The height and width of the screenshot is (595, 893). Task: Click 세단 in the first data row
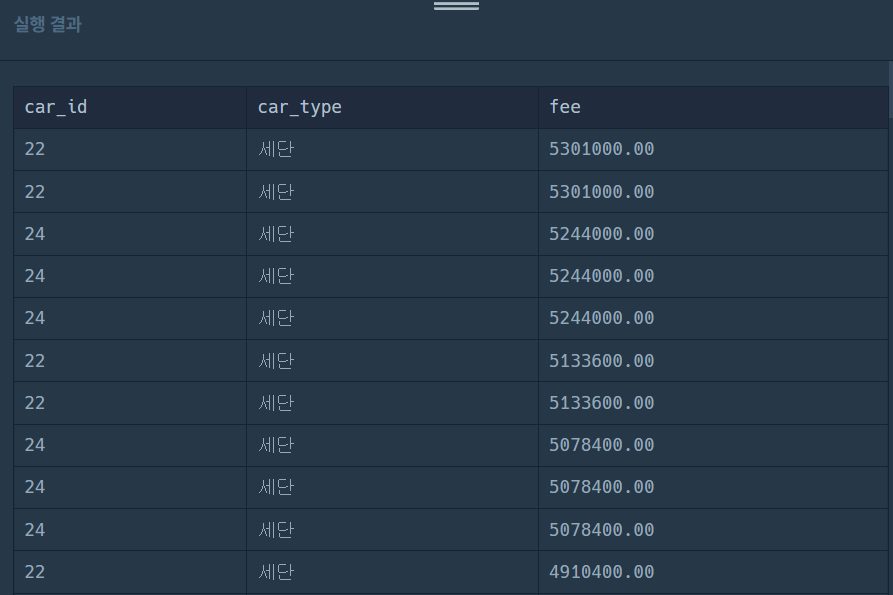pos(276,149)
